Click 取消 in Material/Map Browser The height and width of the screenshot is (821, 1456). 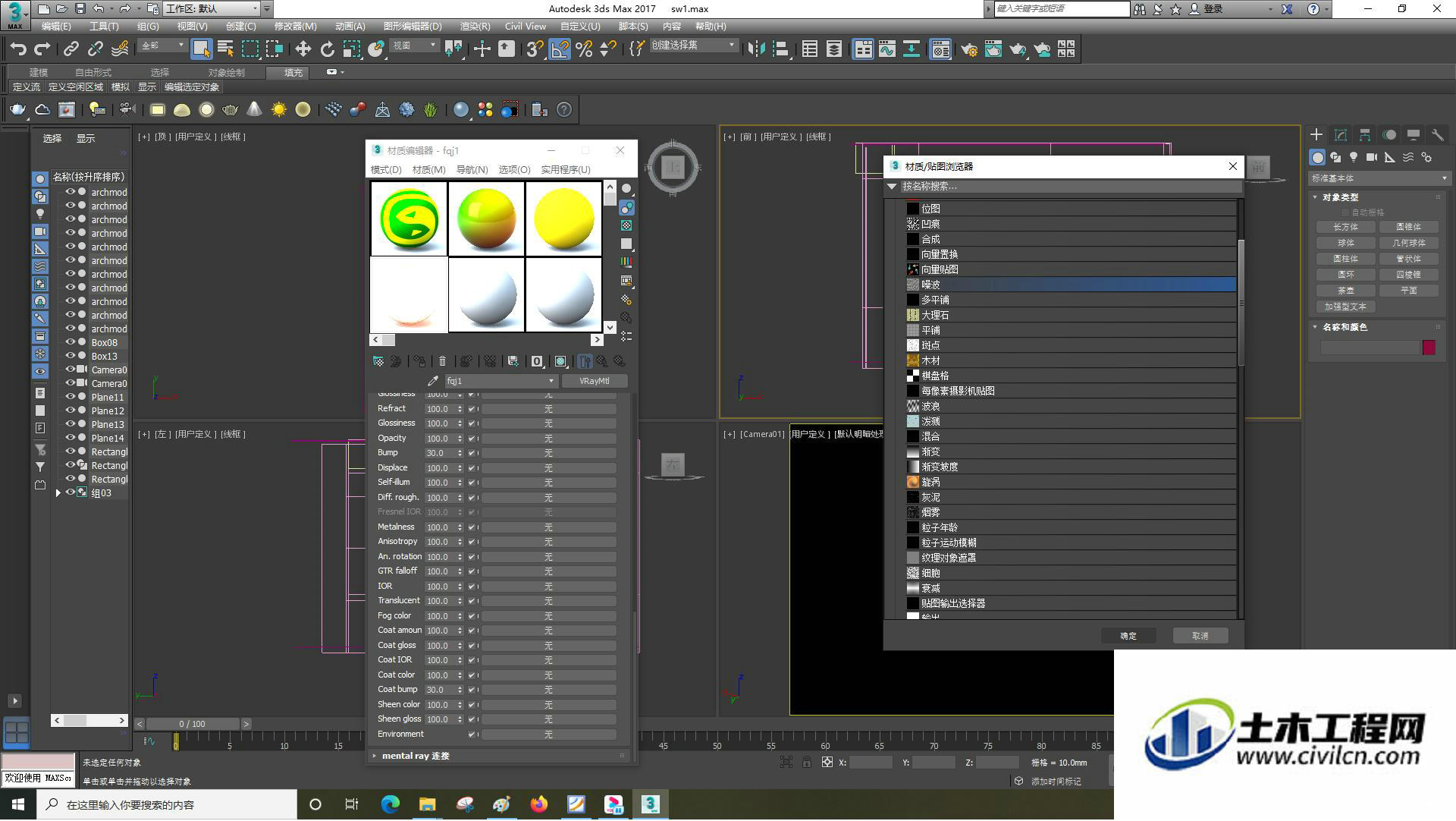point(1200,636)
